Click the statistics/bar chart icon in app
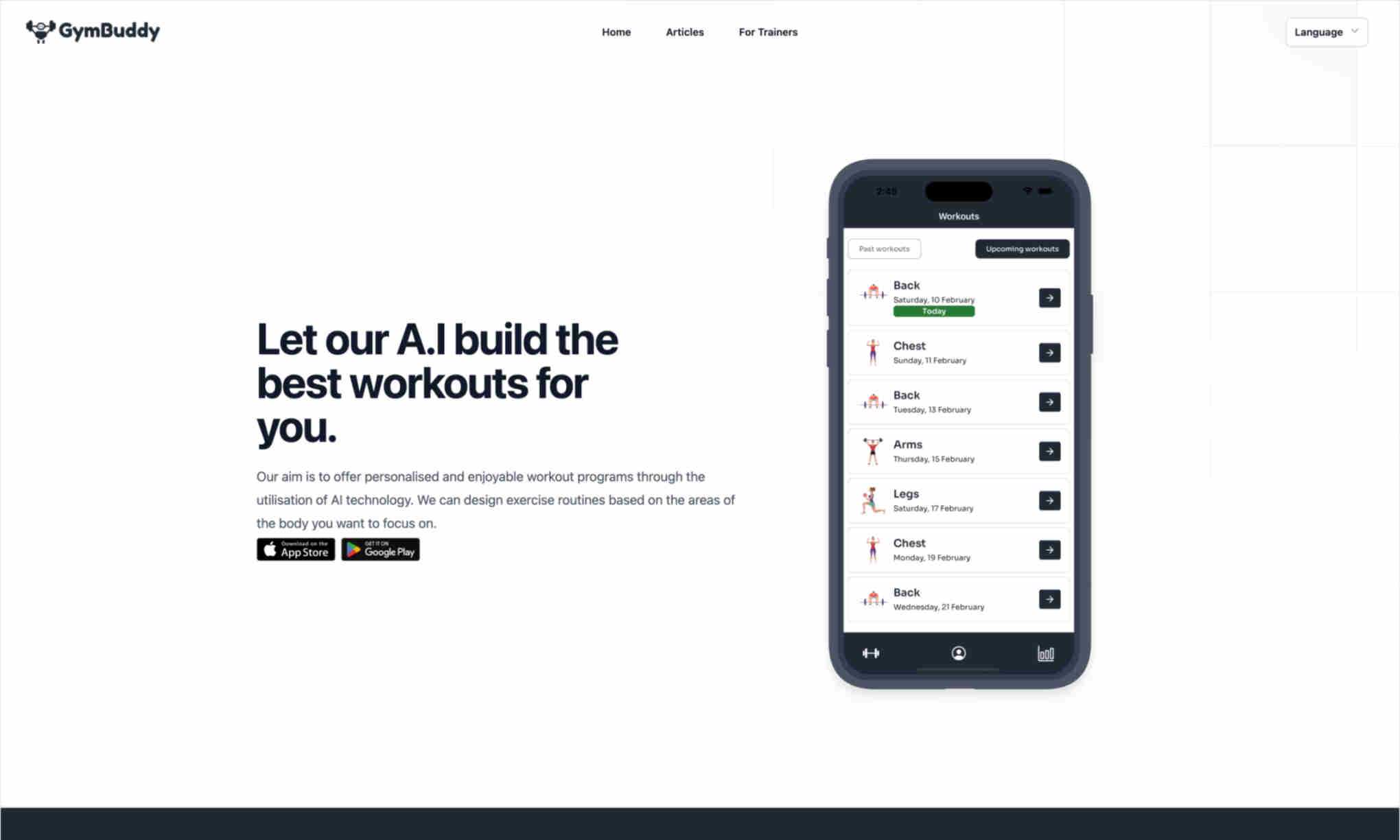The height and width of the screenshot is (840, 1400). click(x=1046, y=652)
